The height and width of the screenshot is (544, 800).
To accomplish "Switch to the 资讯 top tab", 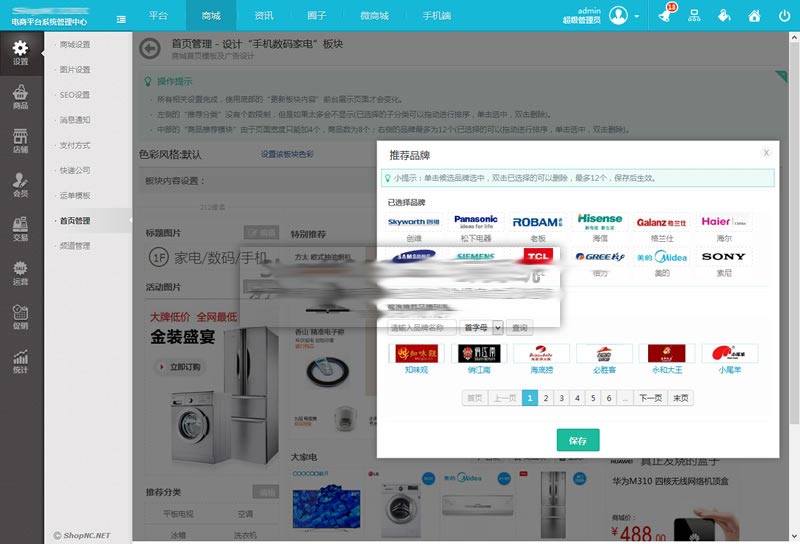I will [264, 15].
